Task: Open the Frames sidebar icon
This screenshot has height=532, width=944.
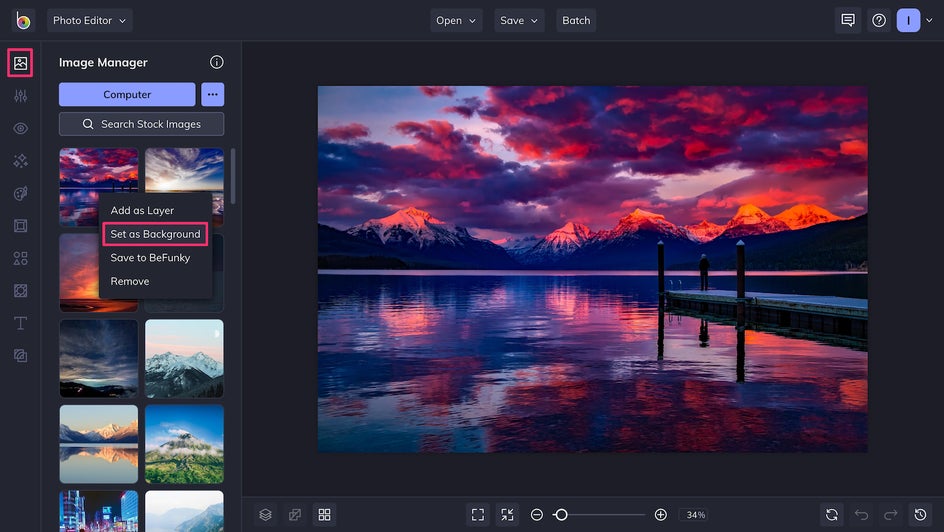Action: [20, 226]
